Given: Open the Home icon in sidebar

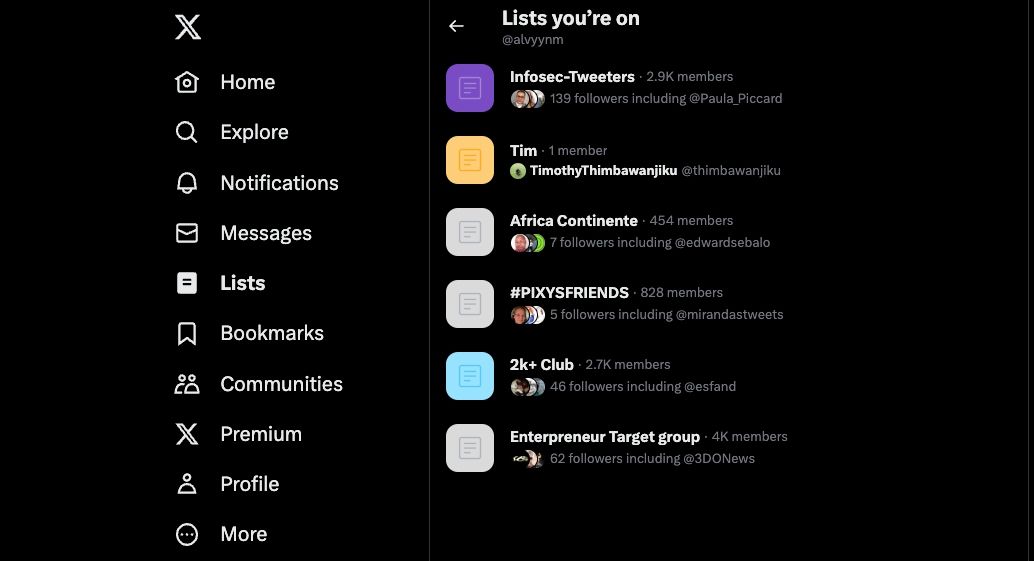Looking at the screenshot, I should (x=187, y=82).
